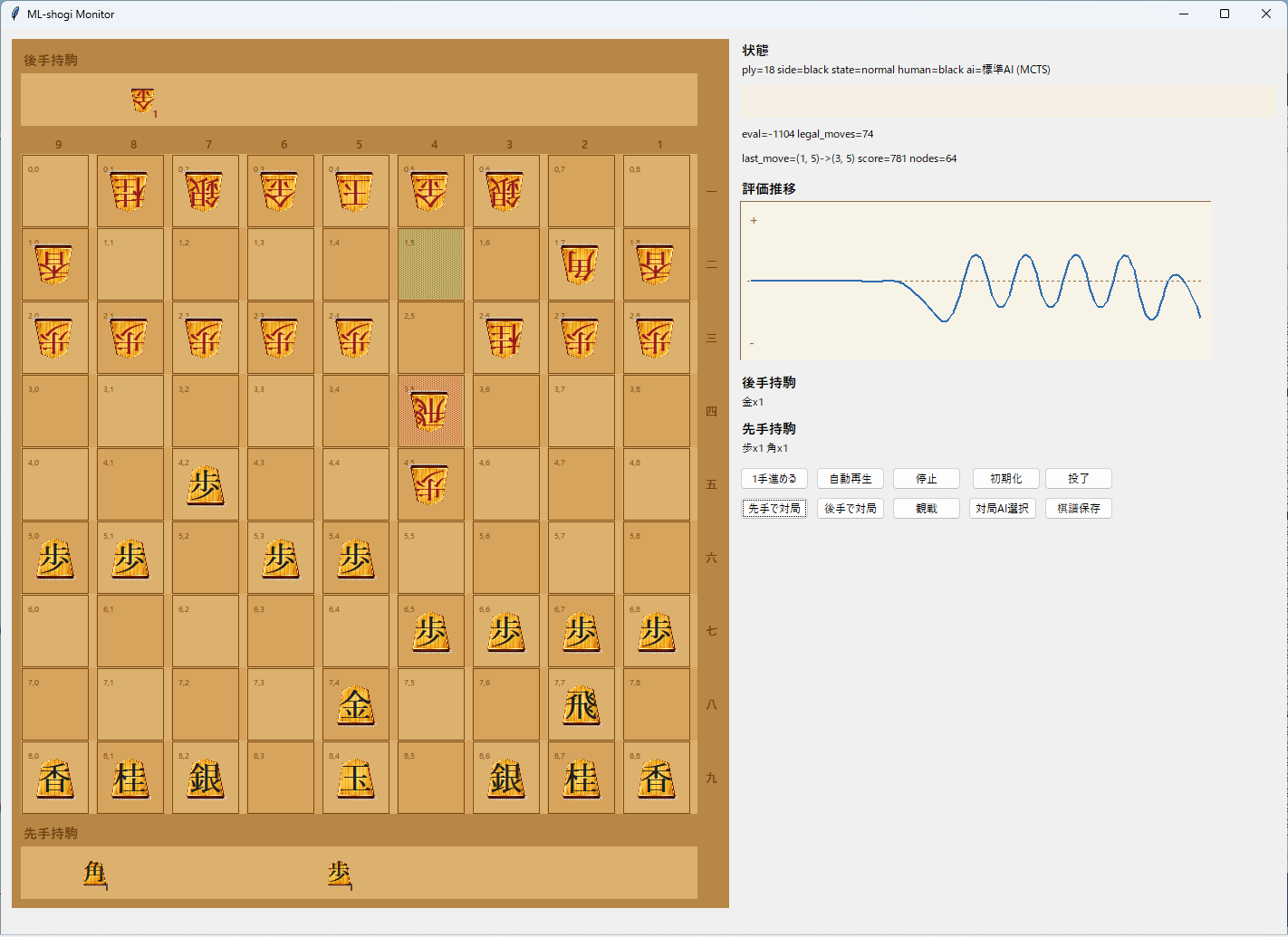Resign by clicking the 投了 button

1078,478
